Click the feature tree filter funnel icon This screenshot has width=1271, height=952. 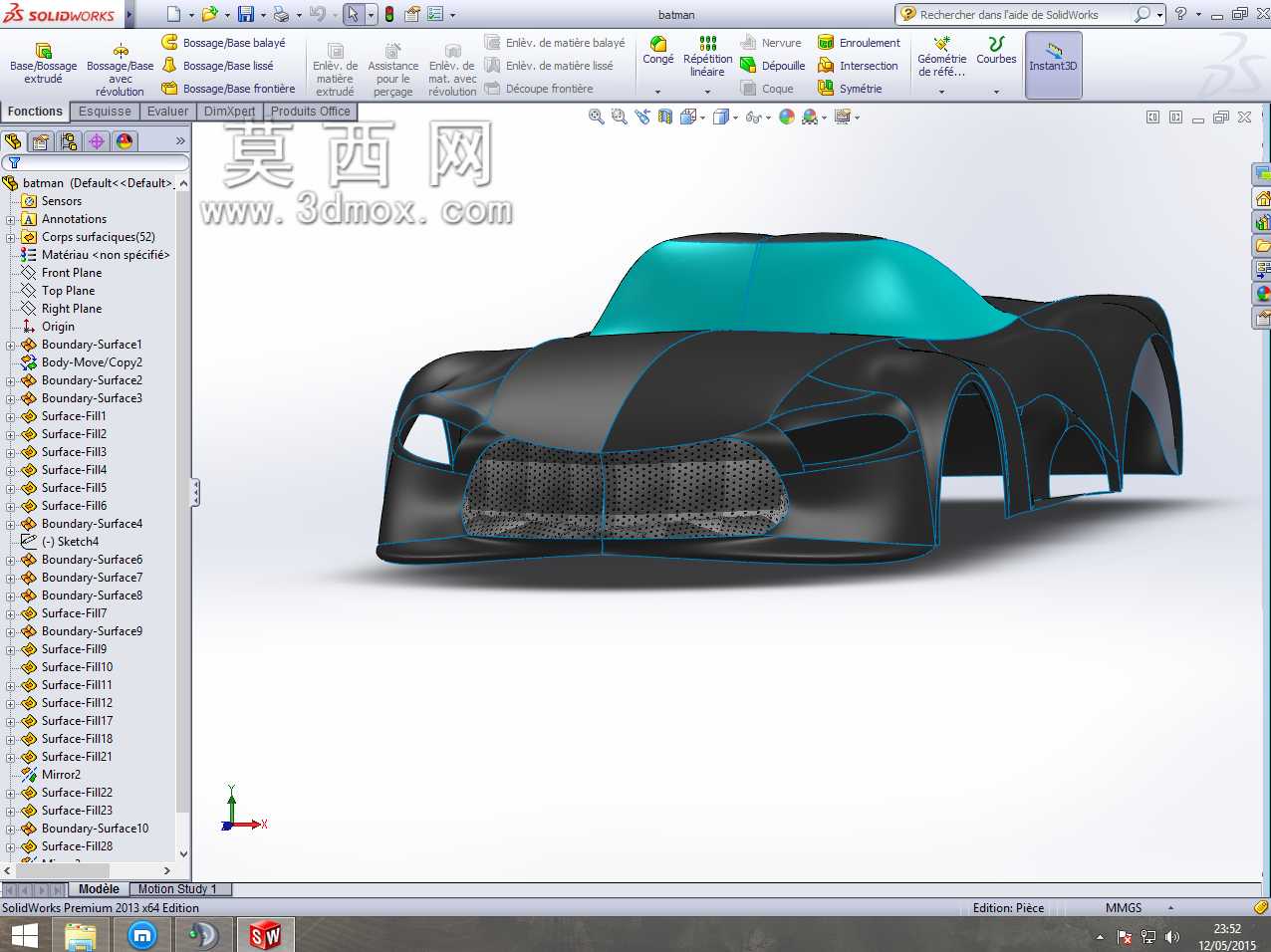coord(14,162)
